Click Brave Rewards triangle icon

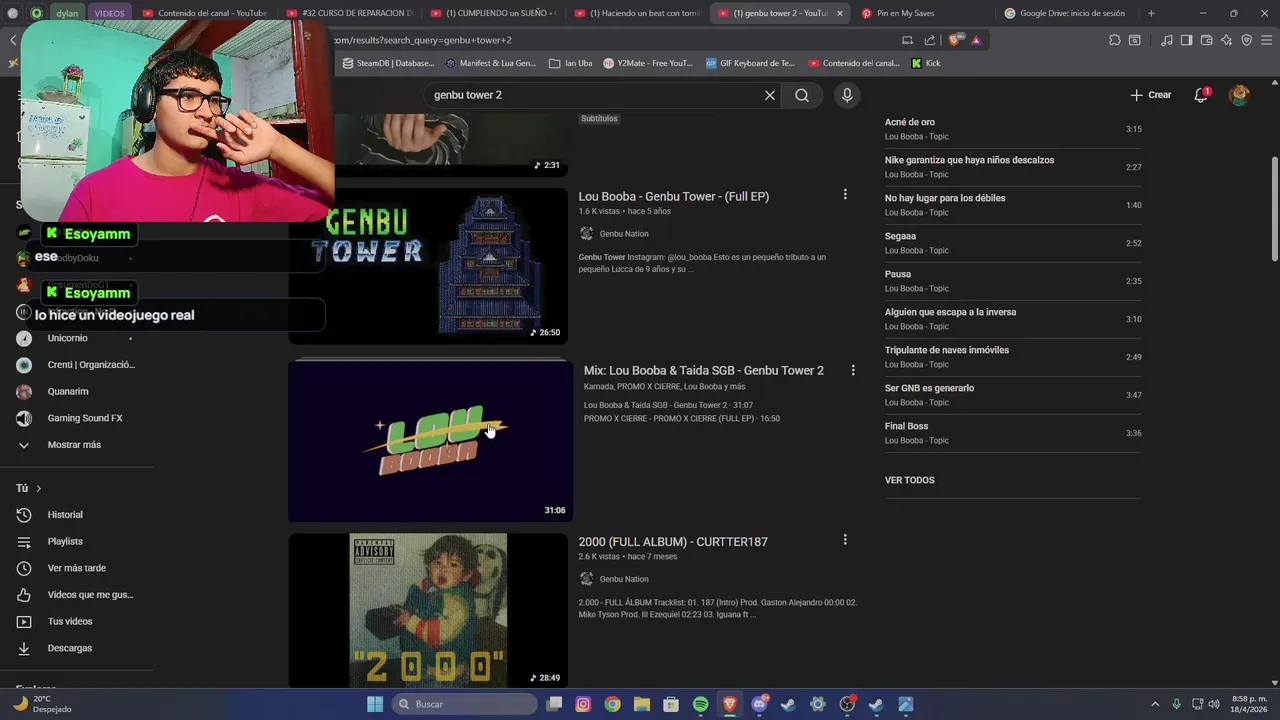[x=976, y=40]
